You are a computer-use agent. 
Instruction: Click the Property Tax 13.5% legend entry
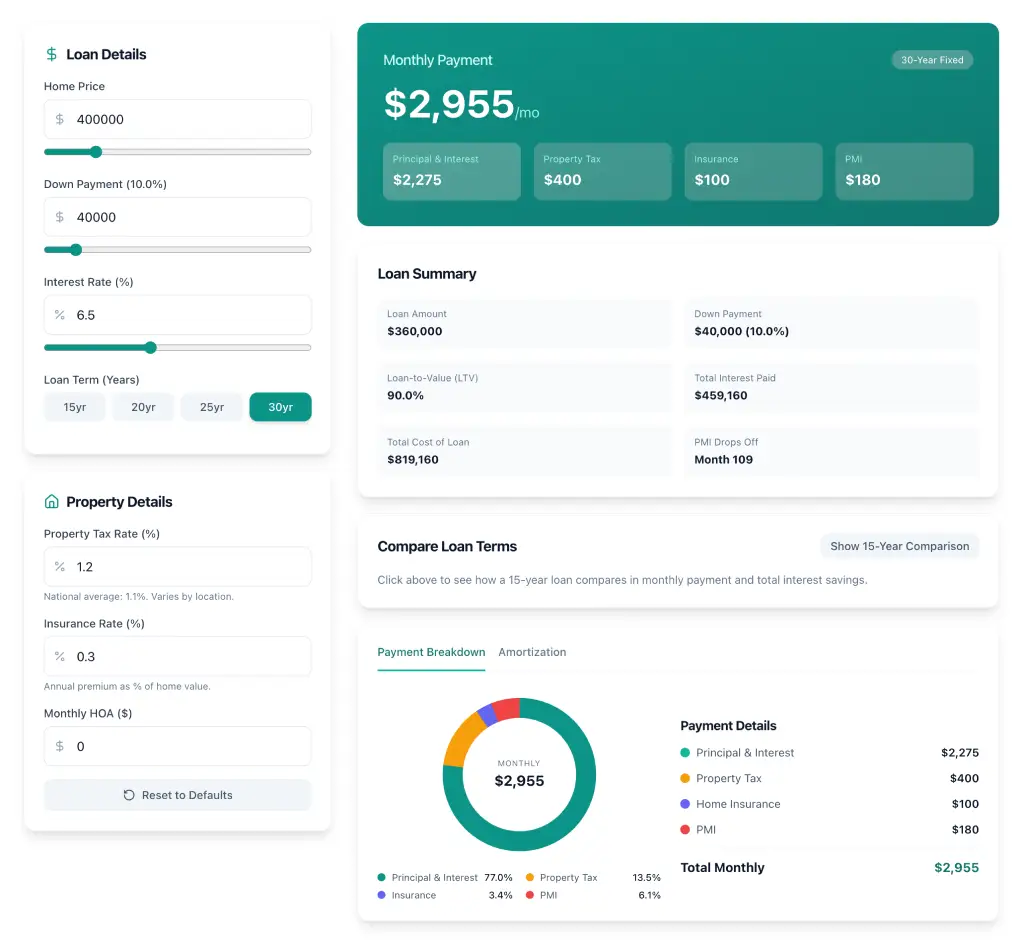click(593, 878)
